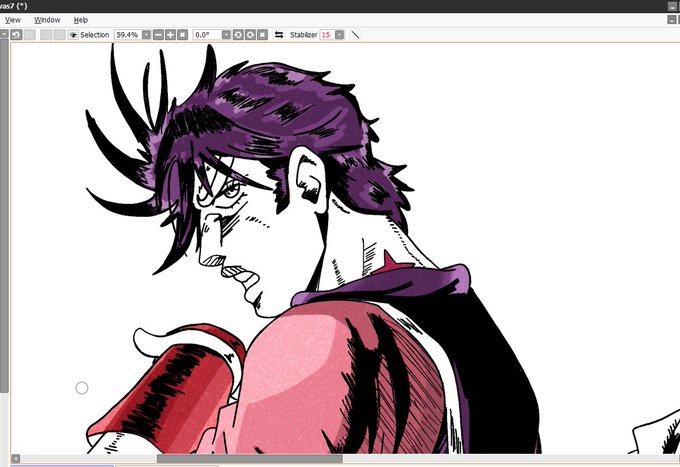Rotate canvas counterclockwise
This screenshot has width=680, height=467.
pyautogui.click(x=238, y=35)
